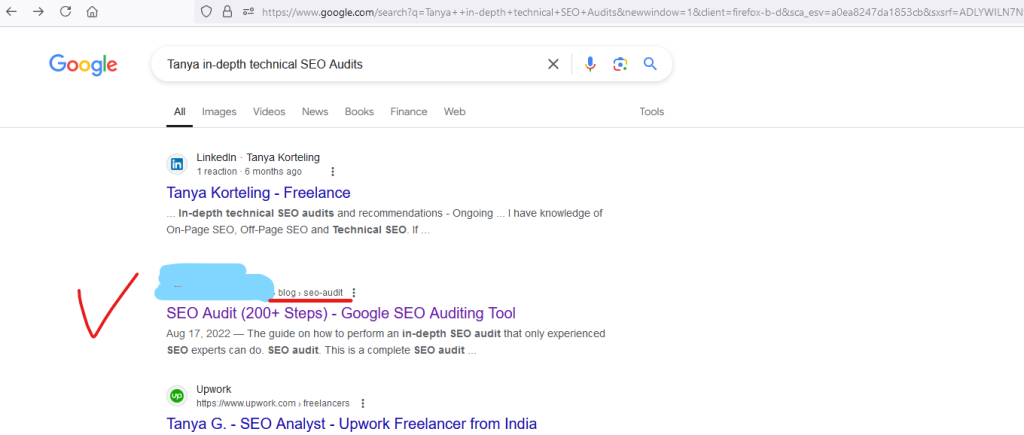1024x435 pixels.
Task: Open the search Tools options
Action: (652, 112)
